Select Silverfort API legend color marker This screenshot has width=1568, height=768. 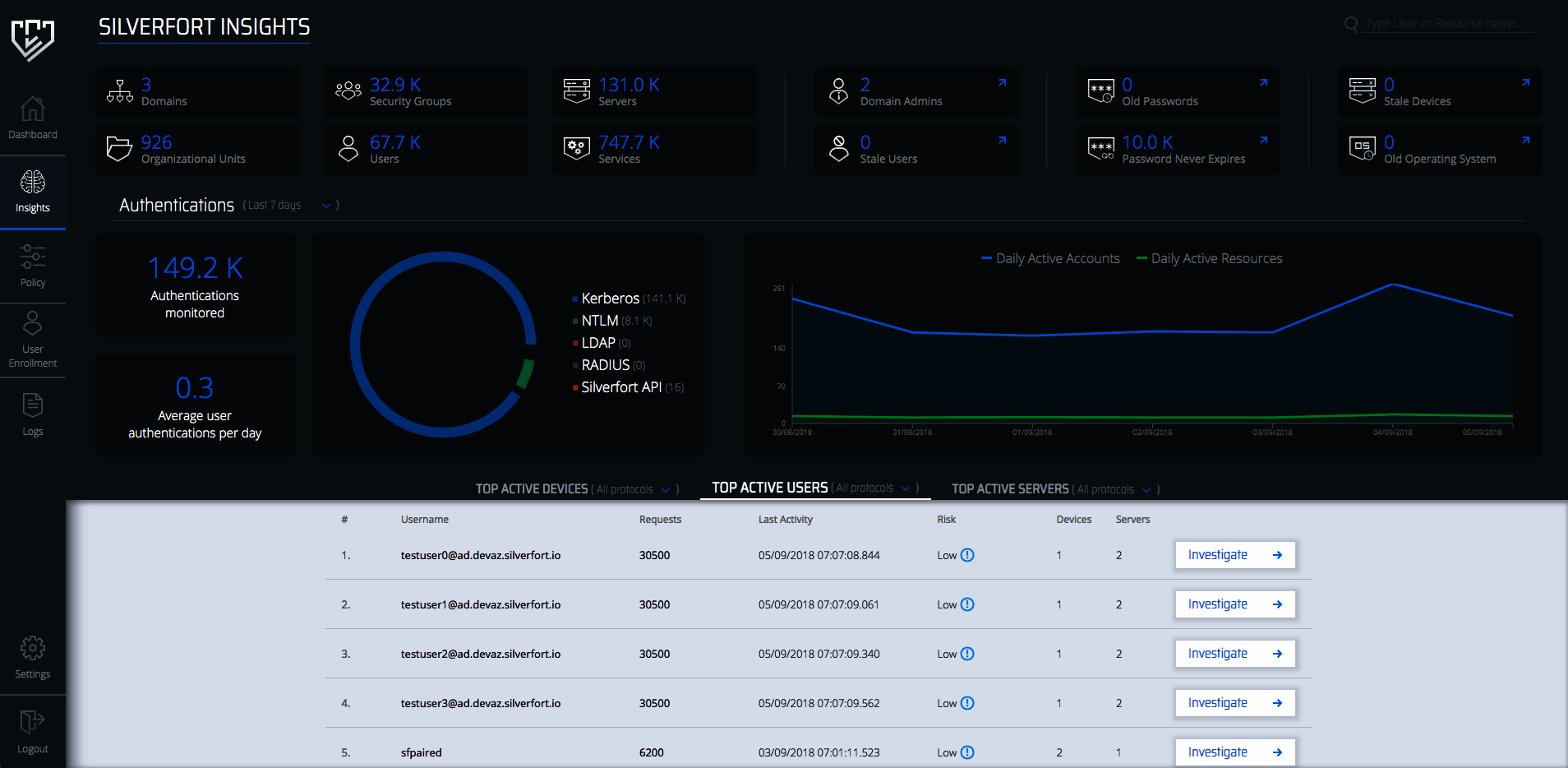pyautogui.click(x=575, y=388)
